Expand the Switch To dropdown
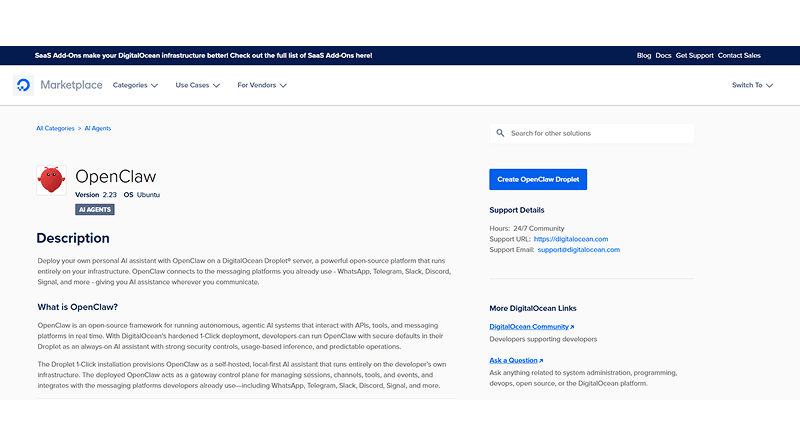This screenshot has width=800, height=445. [752, 85]
